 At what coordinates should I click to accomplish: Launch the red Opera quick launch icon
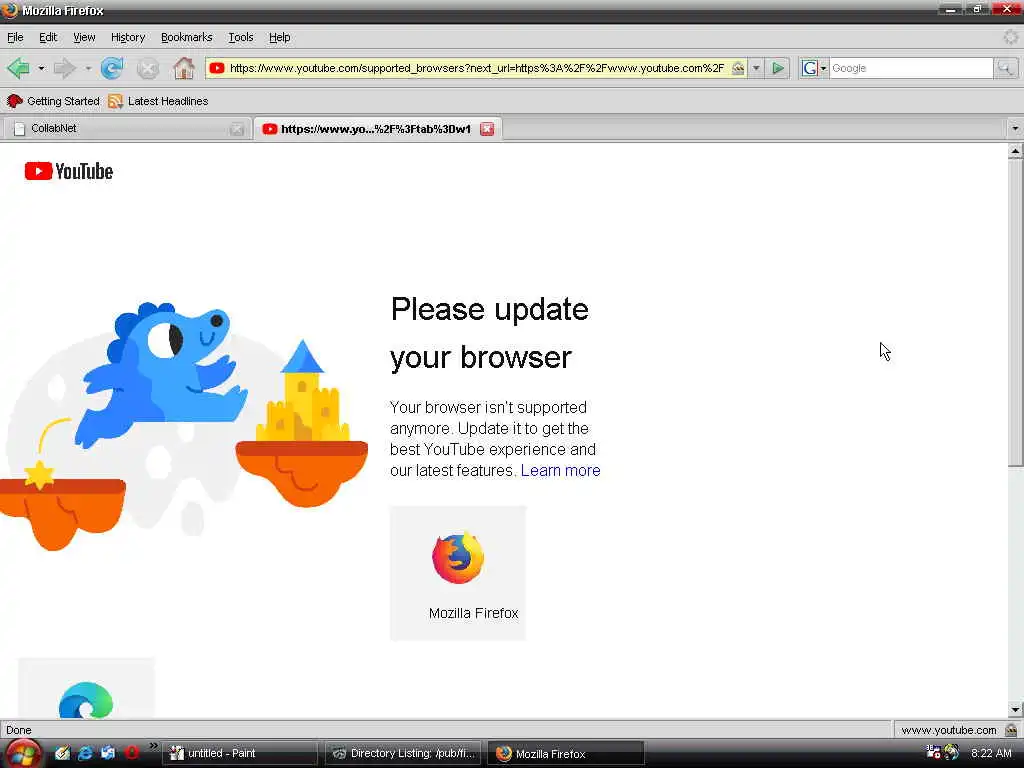pos(131,753)
